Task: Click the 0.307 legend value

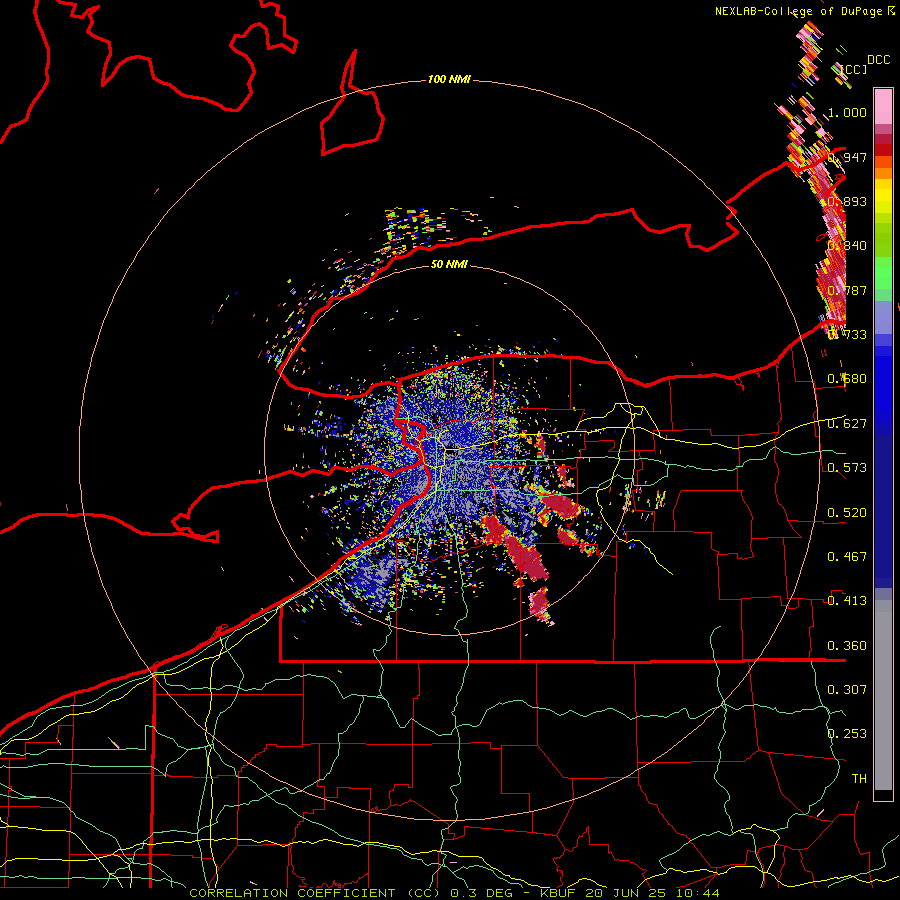Action: 847,690
